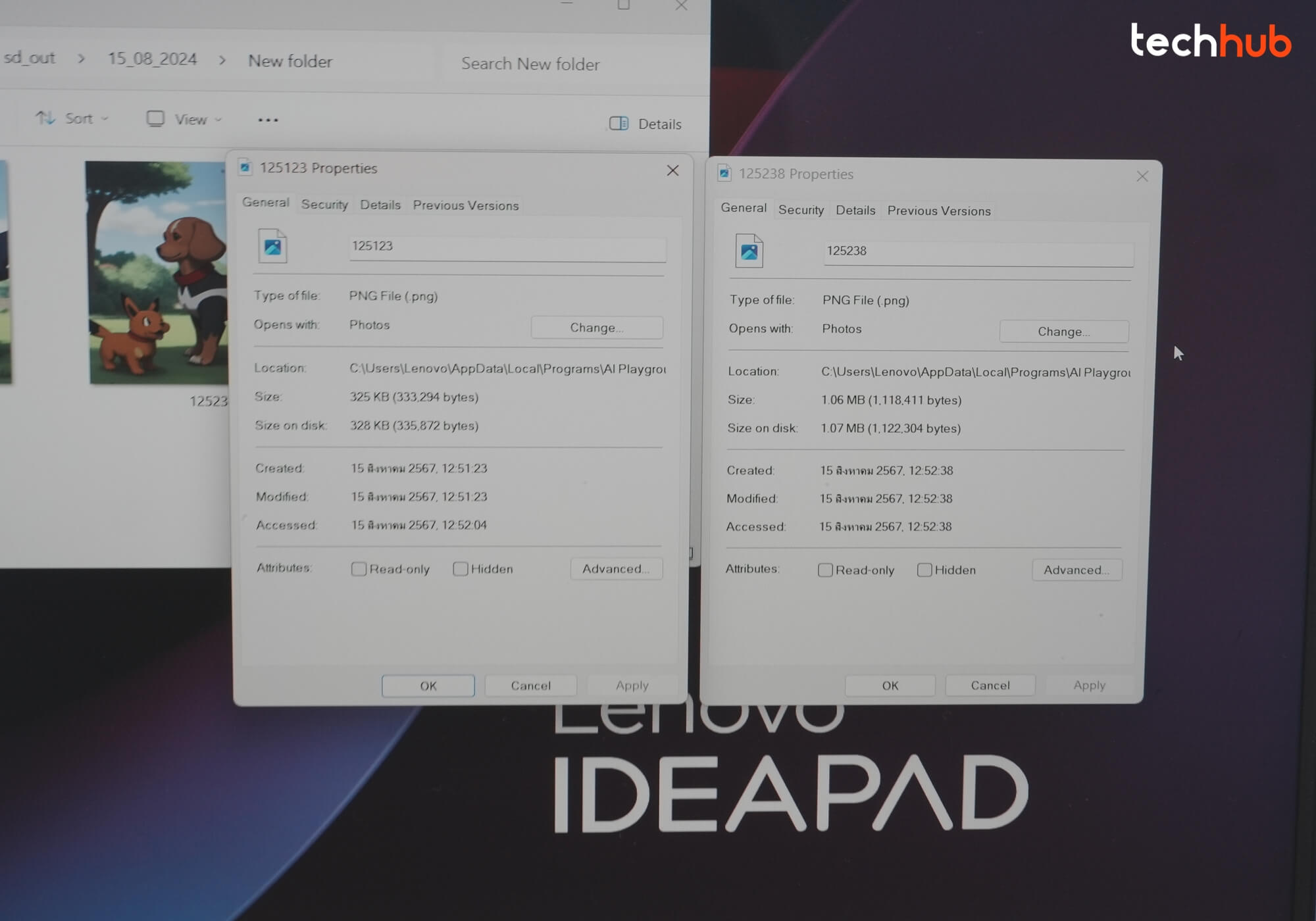Open Details tab in 125238 Properties

tap(855, 211)
